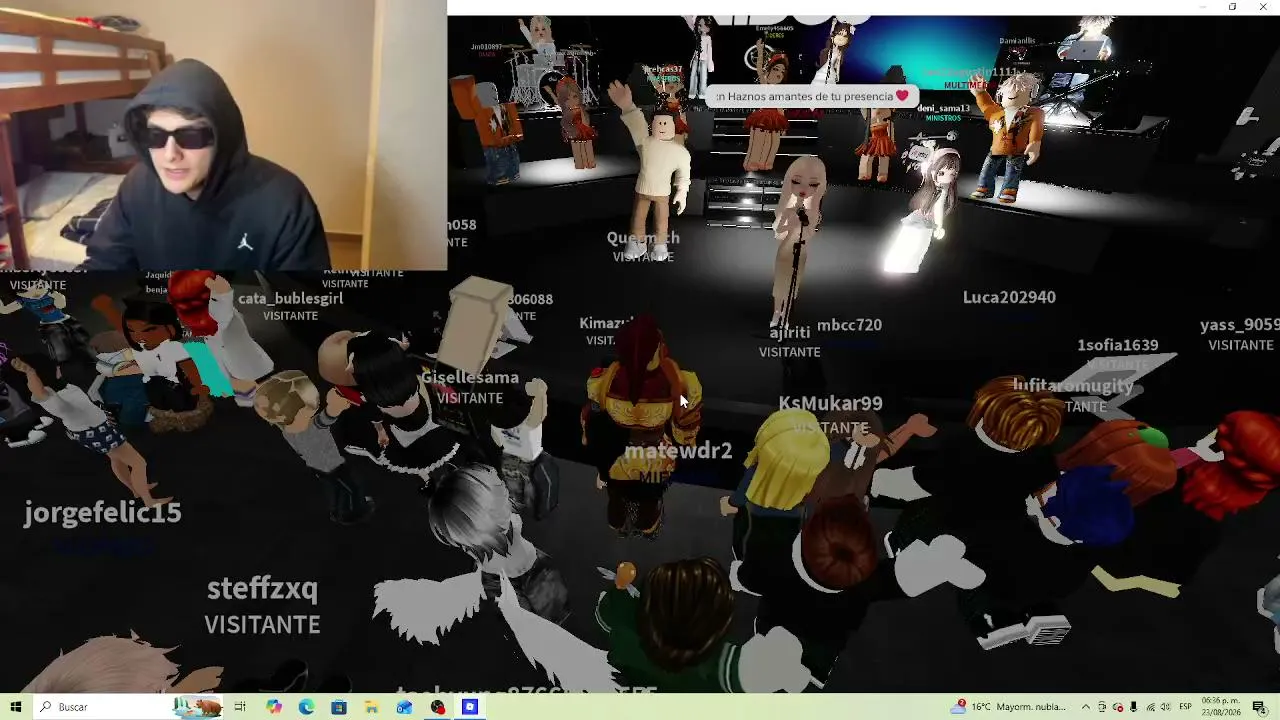Open the speaker volume tray icon

[1166, 707]
